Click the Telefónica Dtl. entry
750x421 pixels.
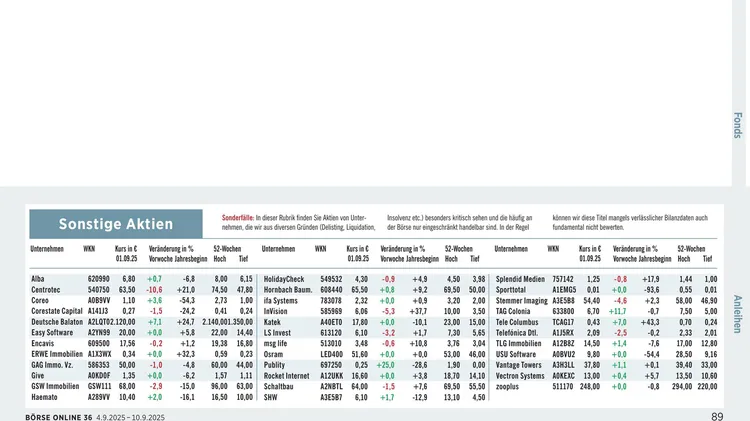coord(517,332)
